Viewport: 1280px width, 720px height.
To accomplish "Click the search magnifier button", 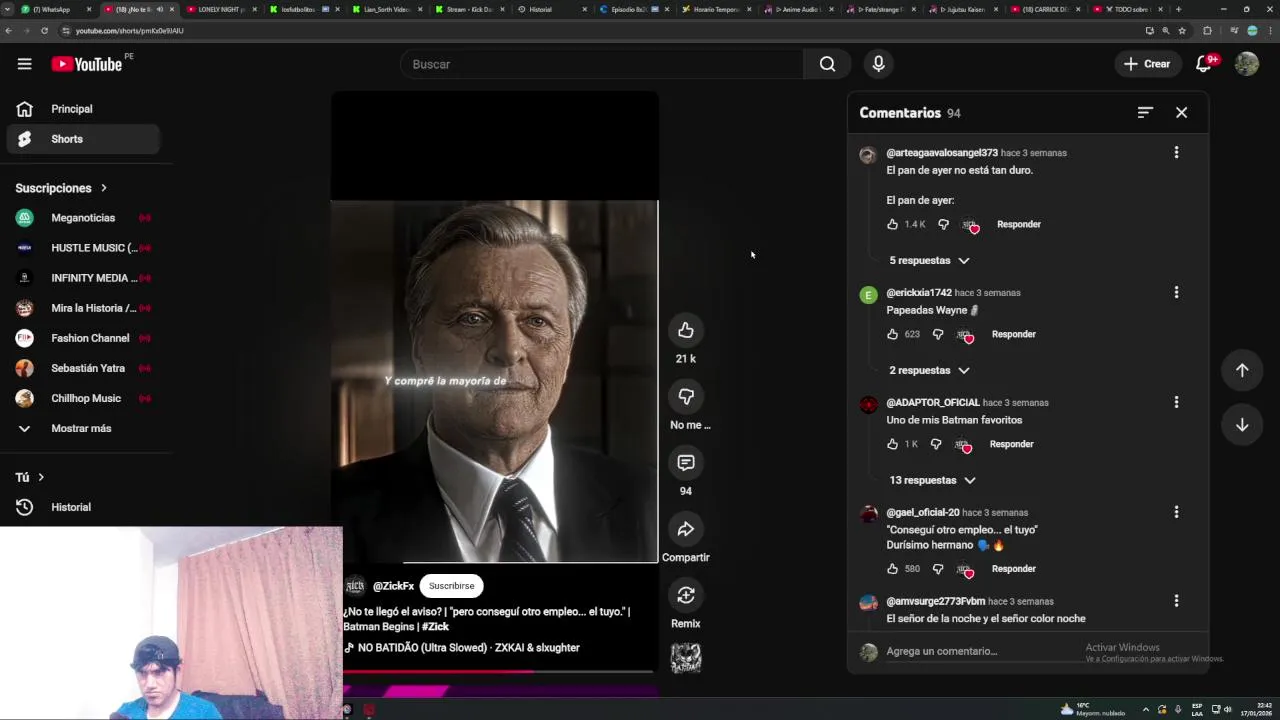I will (x=827, y=64).
